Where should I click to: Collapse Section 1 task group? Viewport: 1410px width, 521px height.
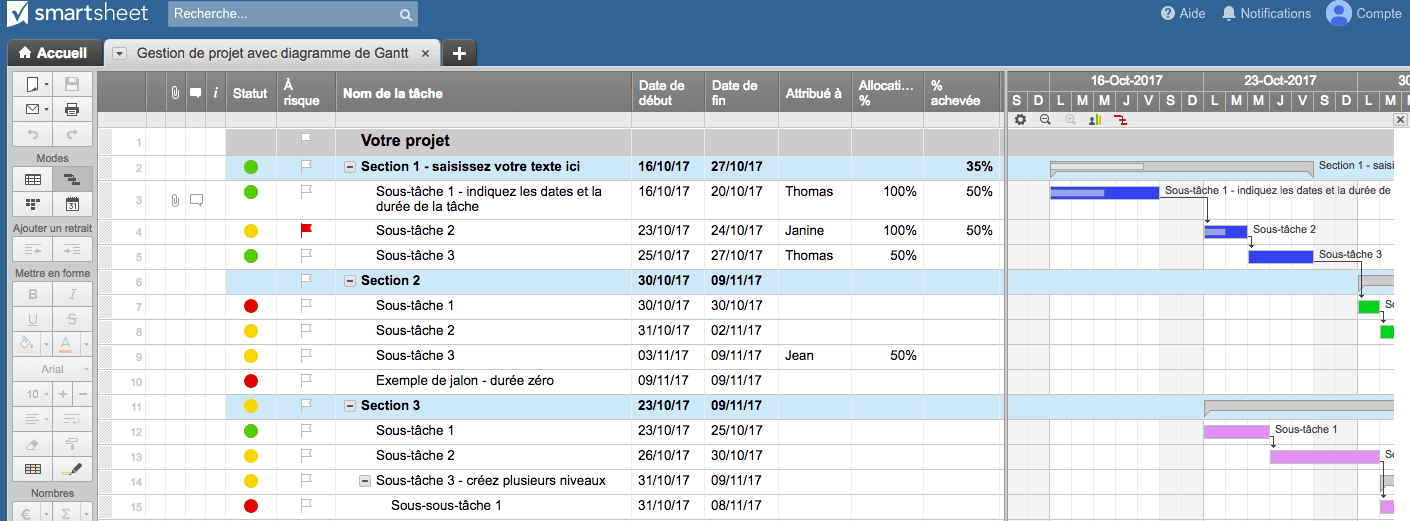[350, 167]
